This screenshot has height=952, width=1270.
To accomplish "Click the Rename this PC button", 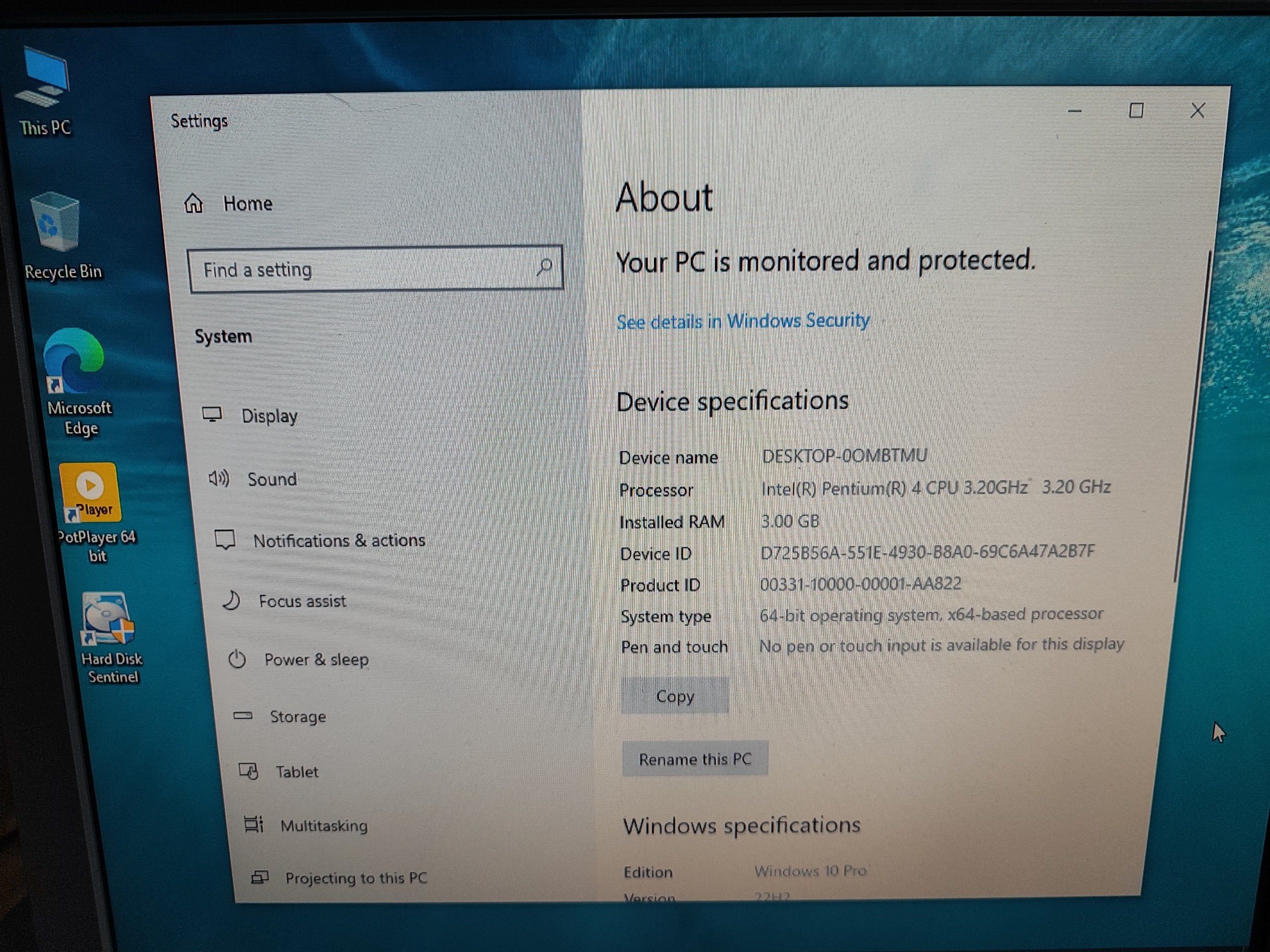I will [695, 759].
